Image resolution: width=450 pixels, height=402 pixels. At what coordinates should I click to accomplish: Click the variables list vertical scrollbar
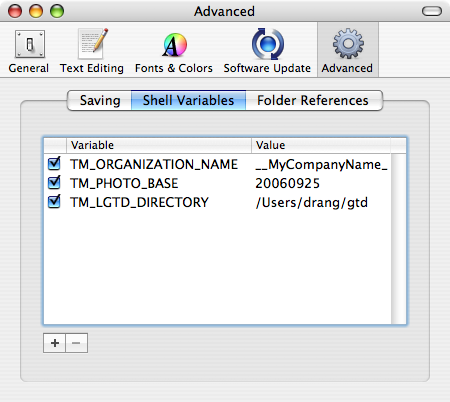pyautogui.click(x=399, y=239)
